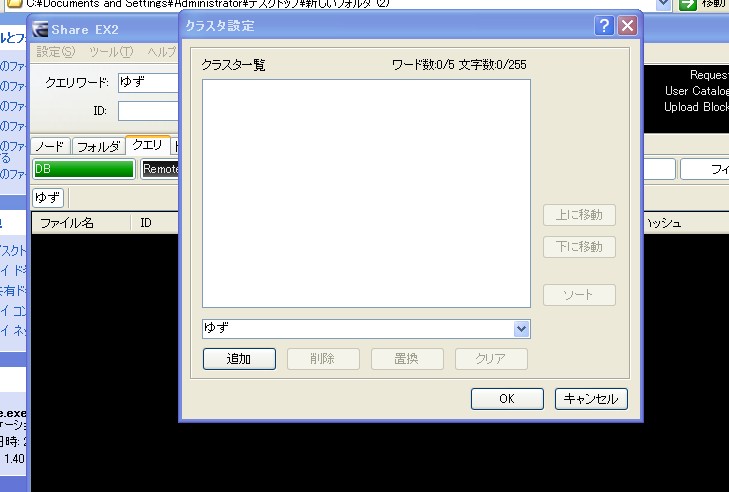
Task: Switch to the フォルダ tab
Action: [x=98, y=146]
